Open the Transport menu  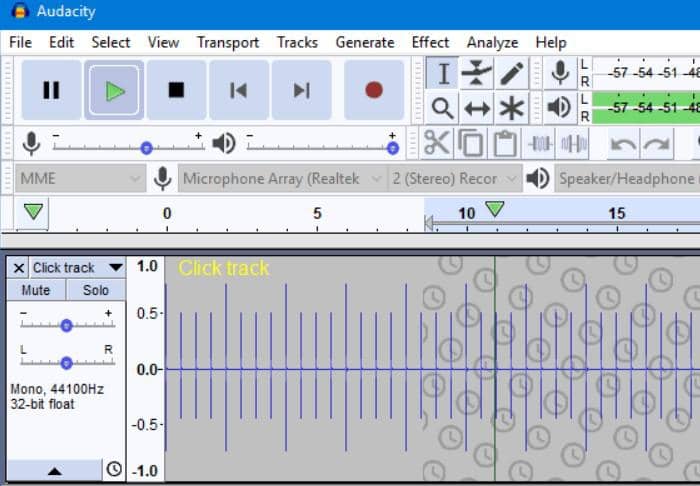pyautogui.click(x=228, y=42)
